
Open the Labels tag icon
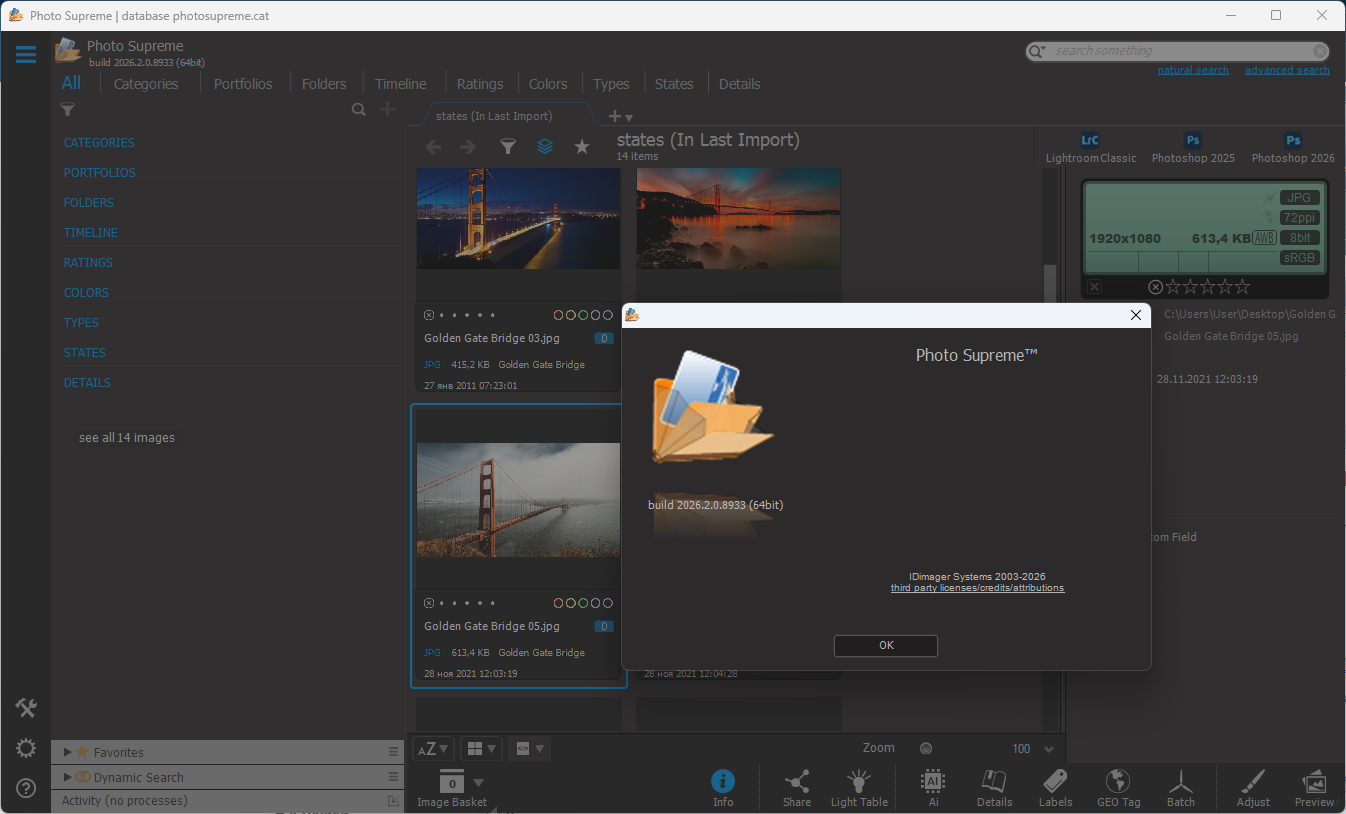pos(1055,782)
